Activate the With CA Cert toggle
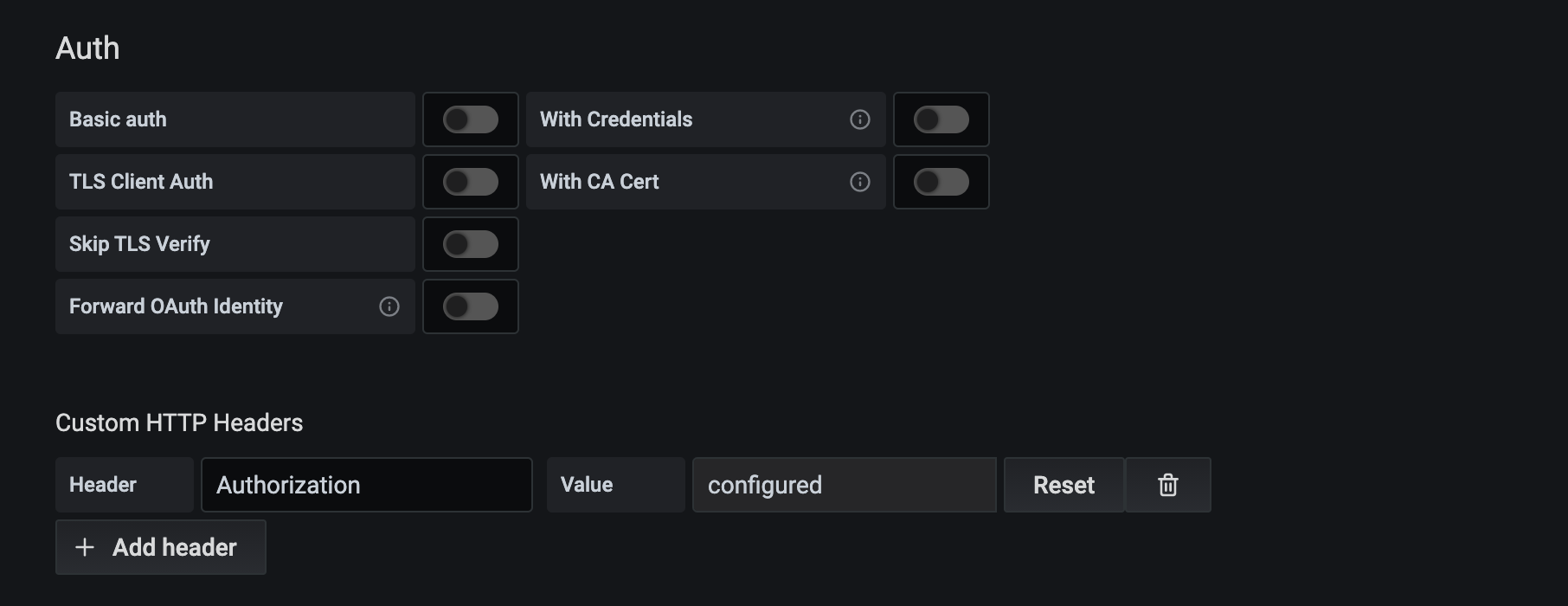Screen dimensions: 1568x606 coord(941,182)
